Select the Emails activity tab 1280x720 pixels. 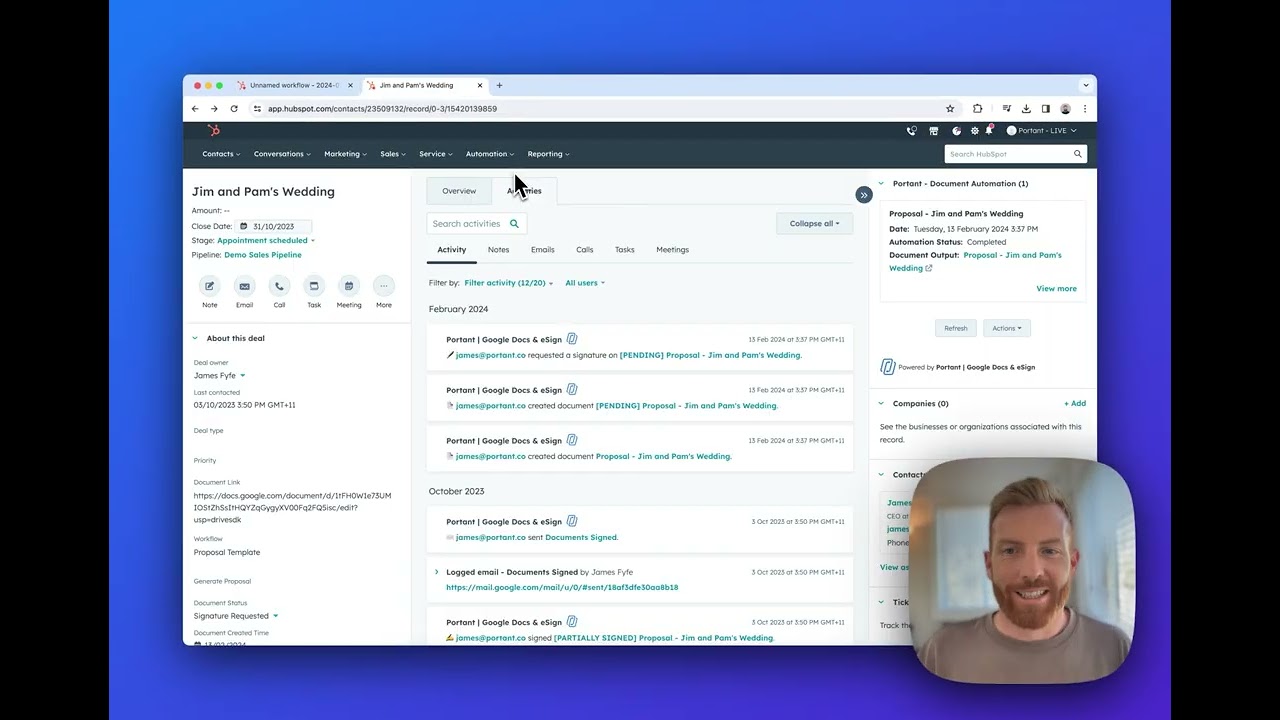click(x=542, y=250)
